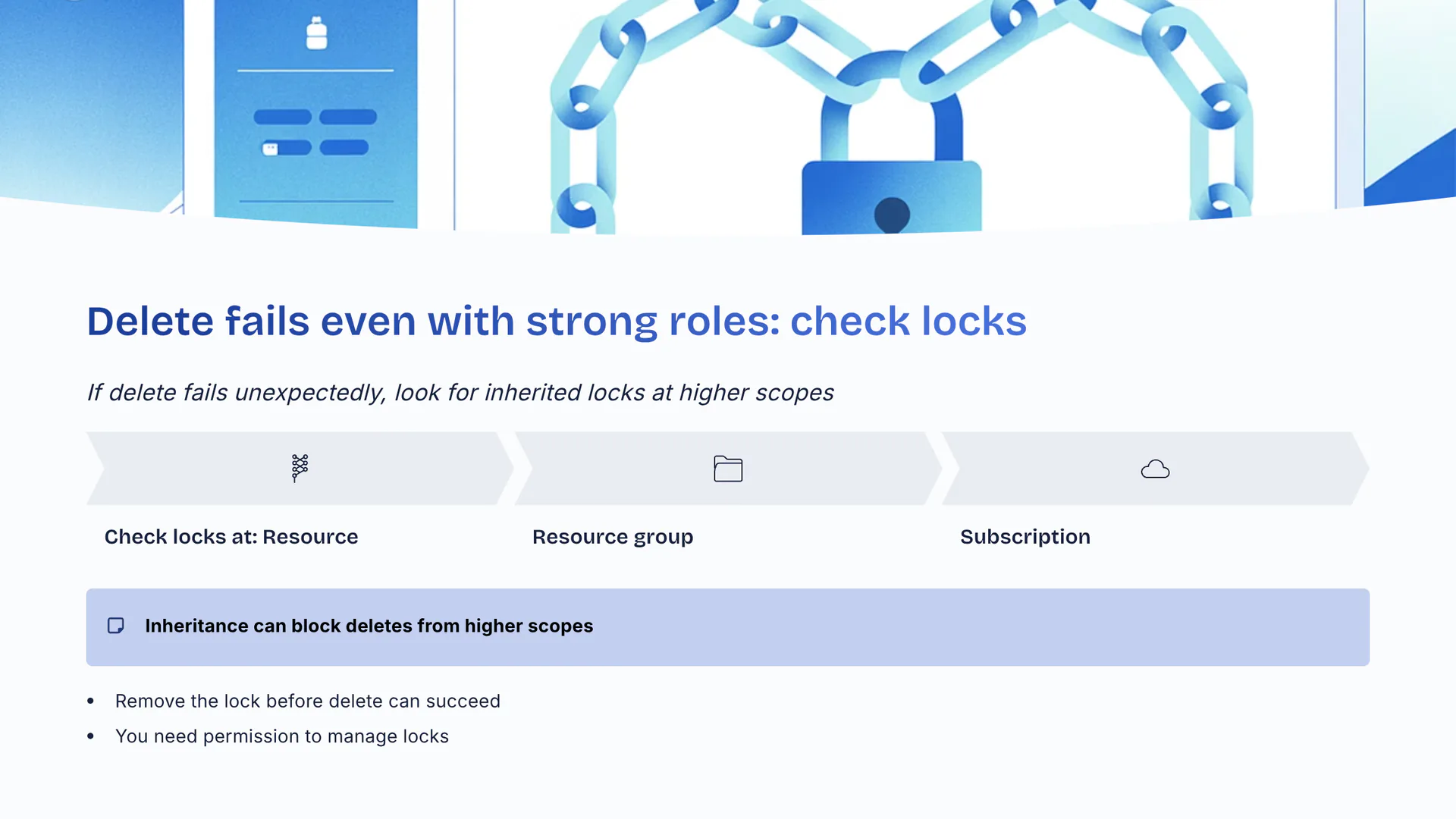Click the cloud icon above Subscription

(1155, 469)
